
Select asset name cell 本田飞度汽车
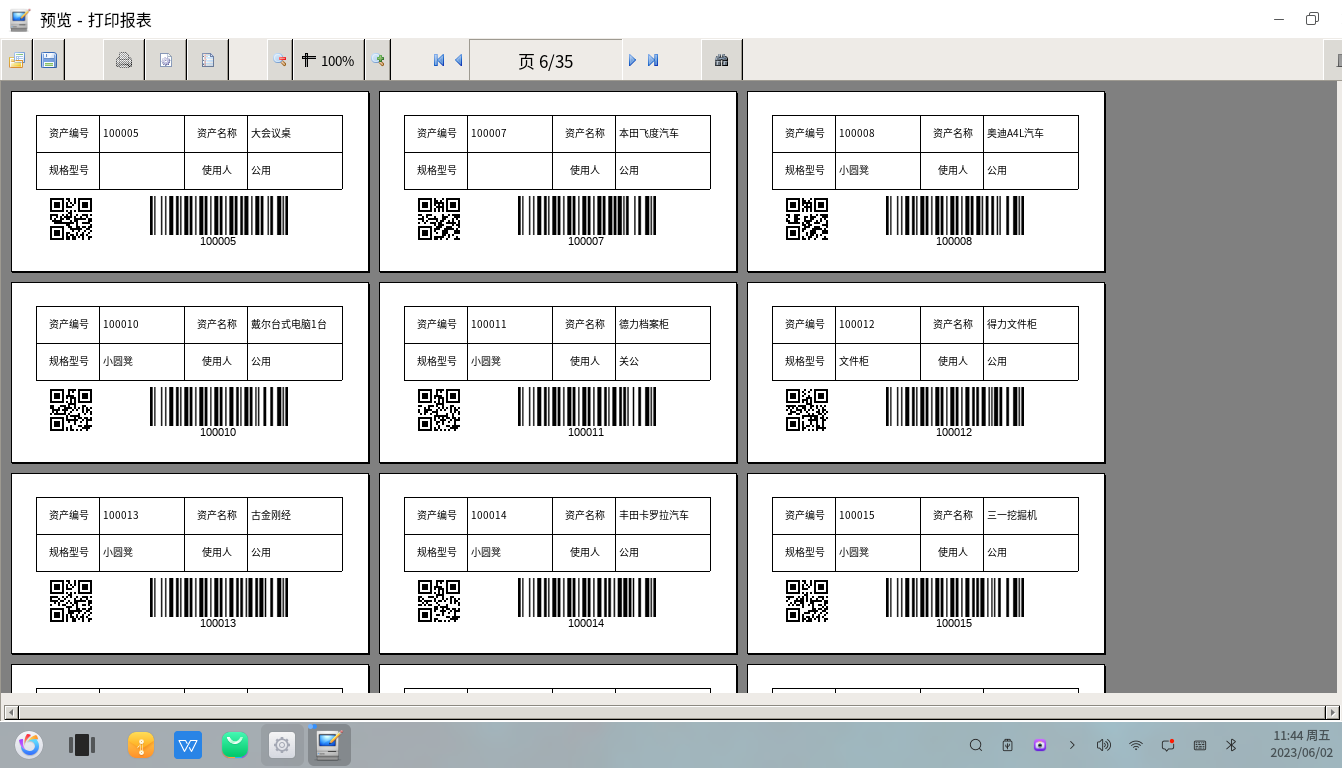[663, 134]
